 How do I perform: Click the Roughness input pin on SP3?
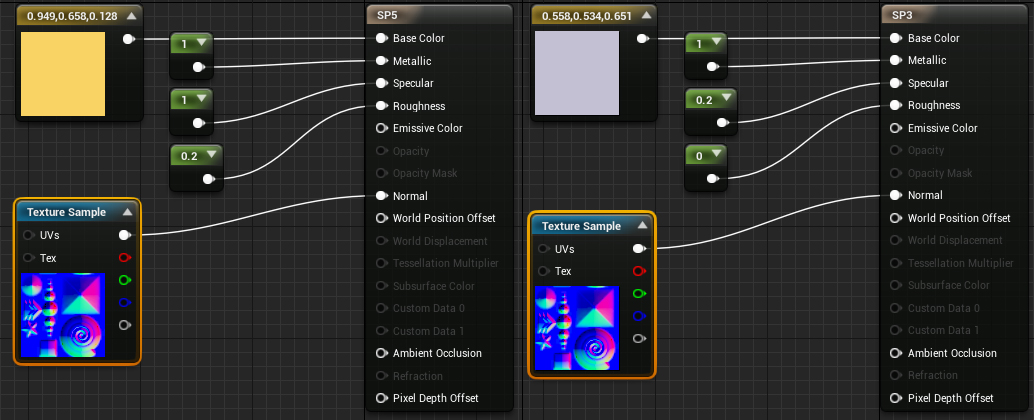896,105
